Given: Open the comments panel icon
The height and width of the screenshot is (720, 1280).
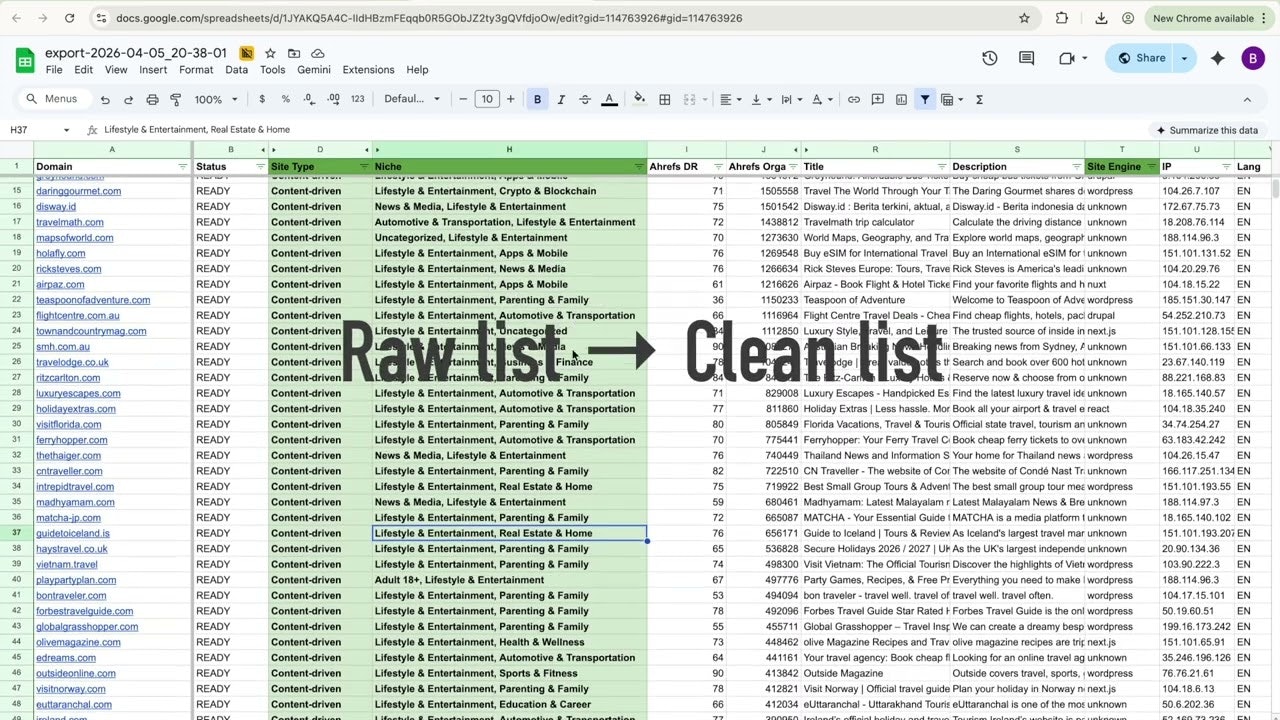Looking at the screenshot, I should 1027,58.
